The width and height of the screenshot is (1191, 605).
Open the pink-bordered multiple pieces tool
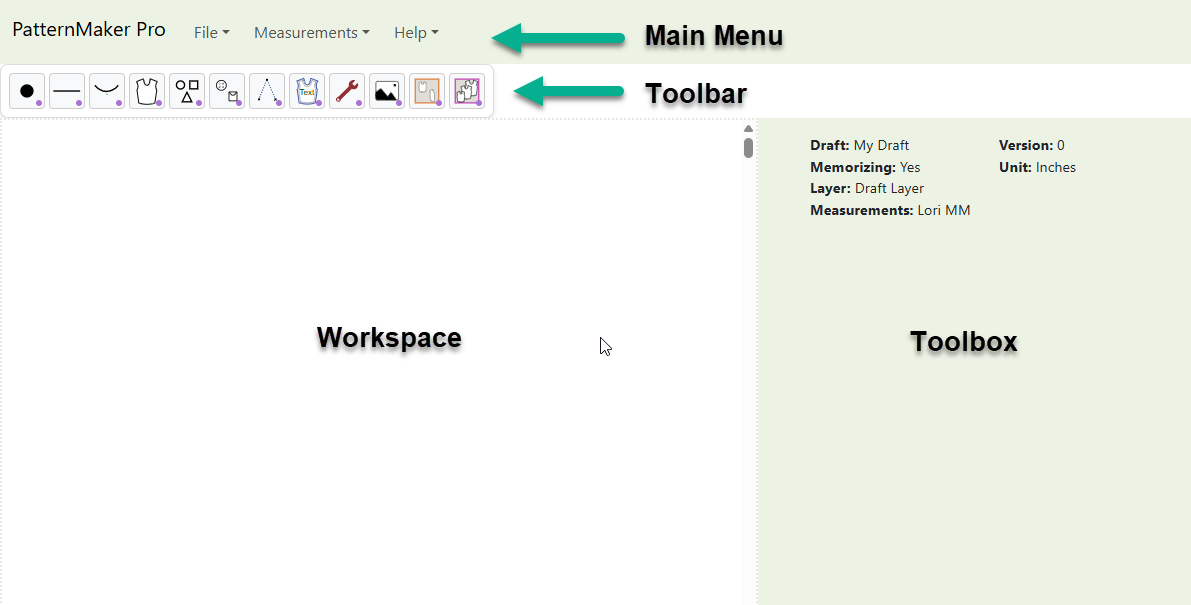(467, 91)
